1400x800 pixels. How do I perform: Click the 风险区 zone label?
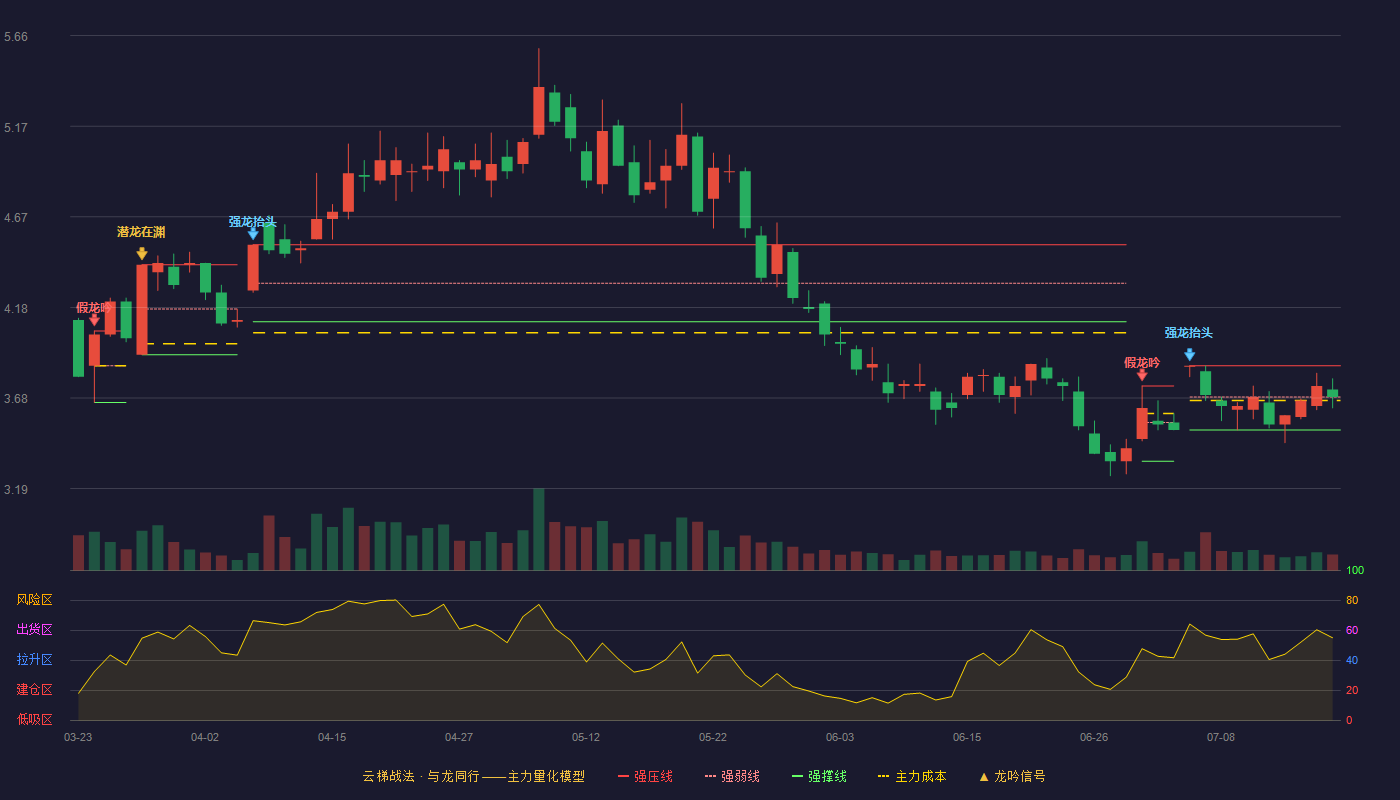click(x=34, y=600)
